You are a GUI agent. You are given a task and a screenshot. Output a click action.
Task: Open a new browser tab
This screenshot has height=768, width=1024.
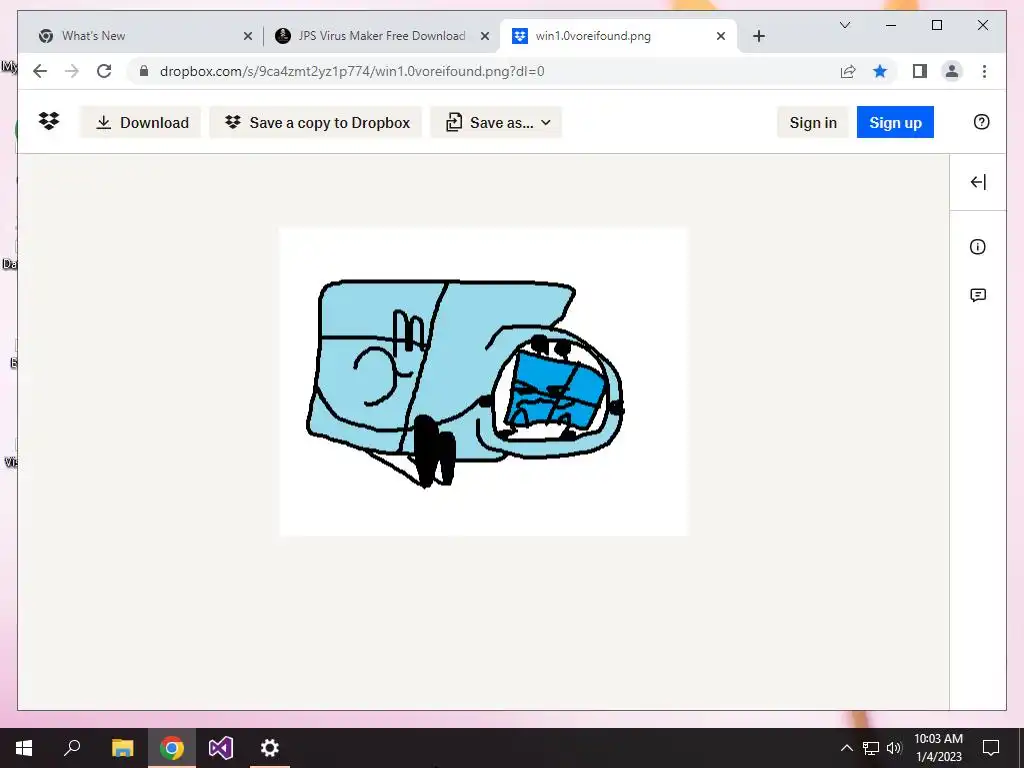(x=759, y=37)
